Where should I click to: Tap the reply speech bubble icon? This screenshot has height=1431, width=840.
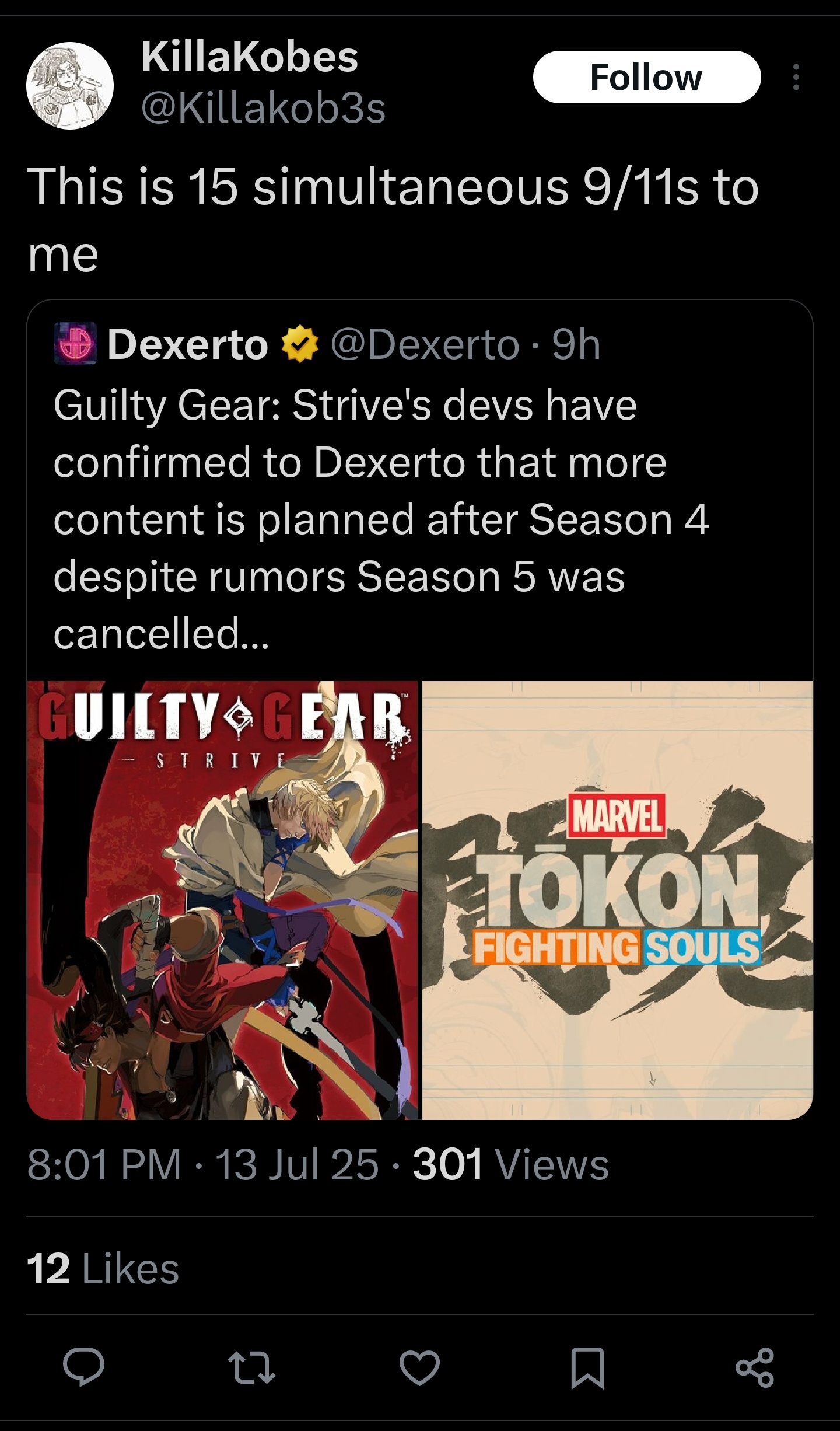pos(84,1367)
